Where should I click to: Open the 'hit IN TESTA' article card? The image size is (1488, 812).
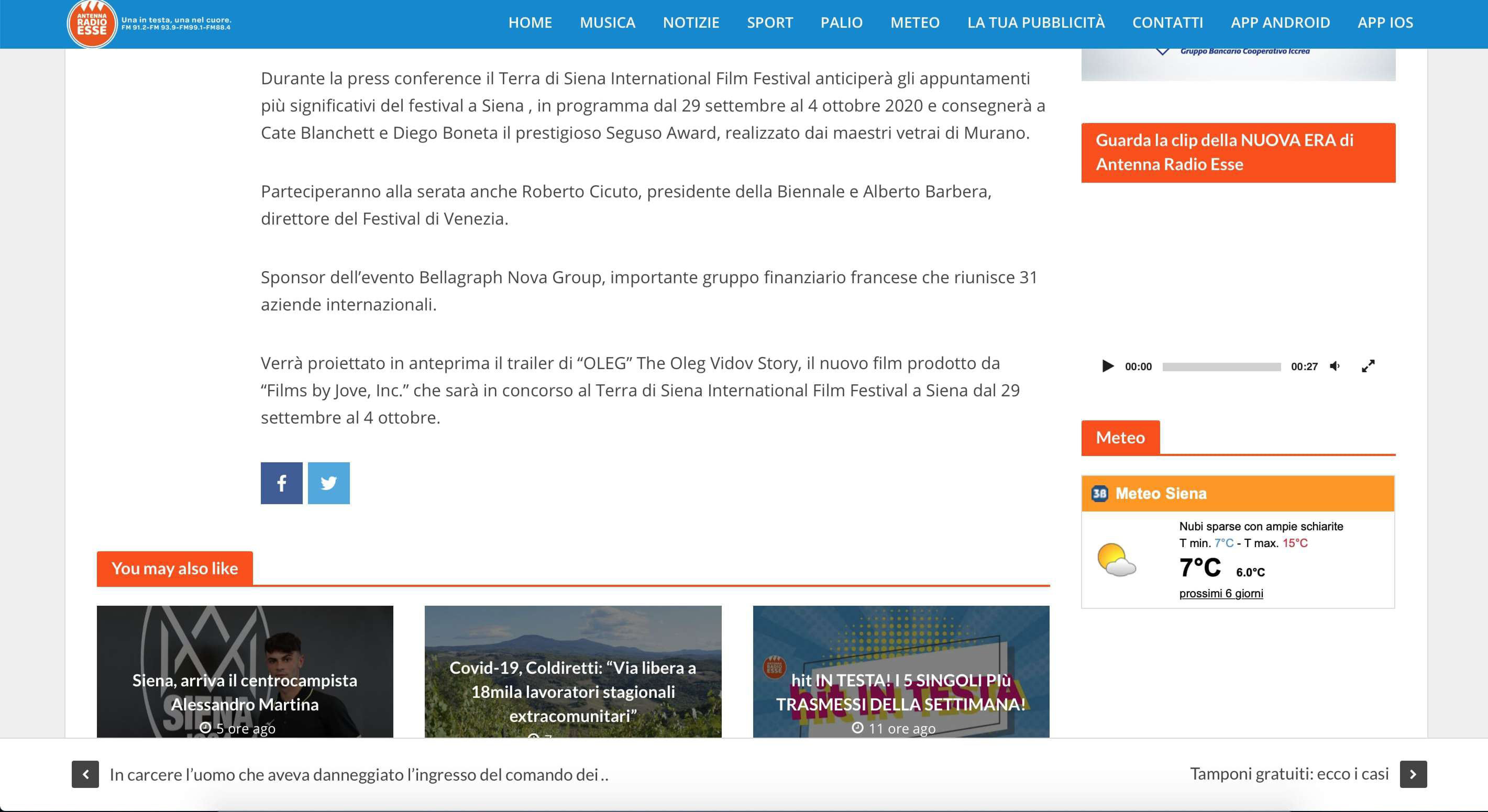pyautogui.click(x=901, y=671)
